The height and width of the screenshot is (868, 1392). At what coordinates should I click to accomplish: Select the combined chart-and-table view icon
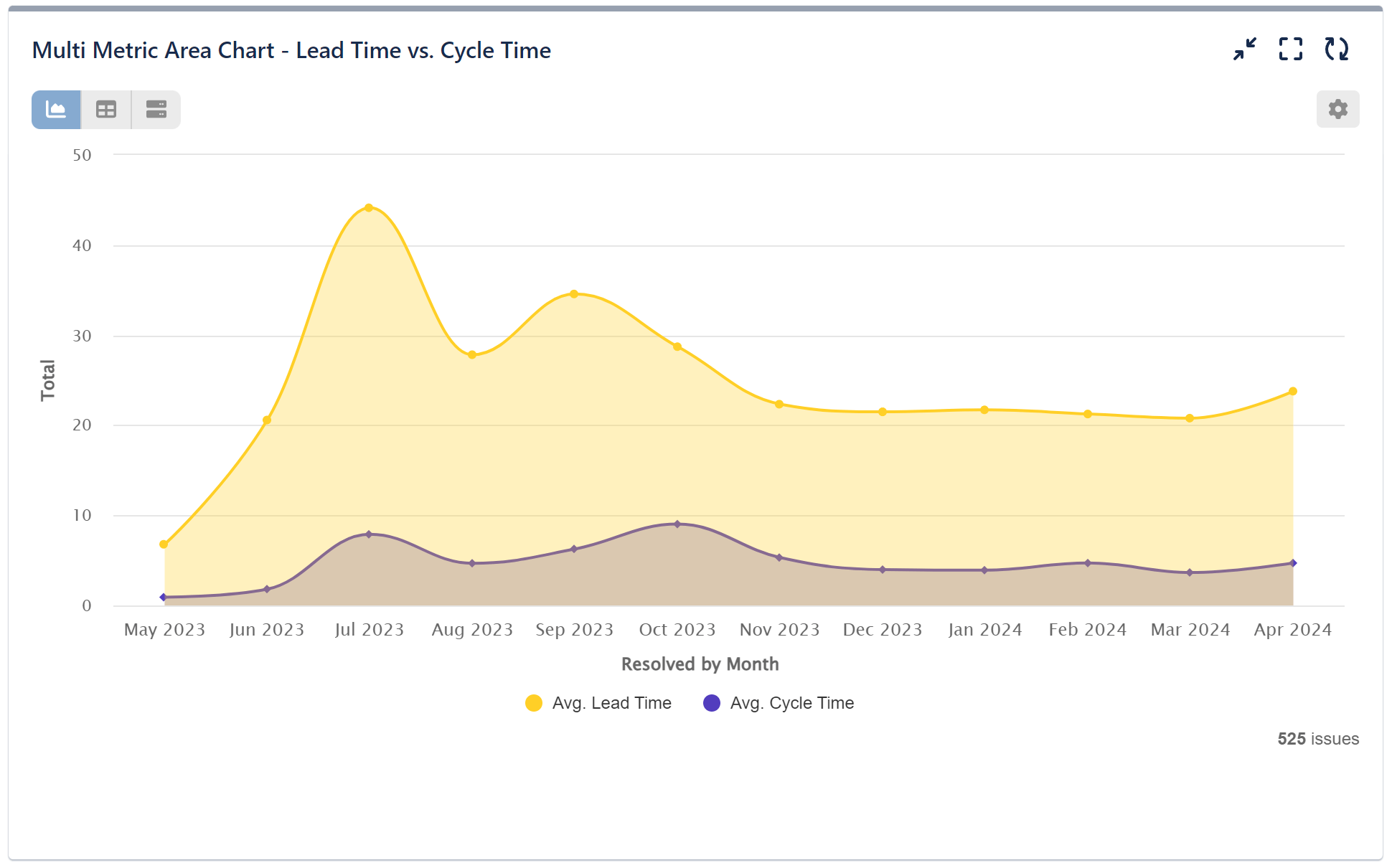(x=156, y=109)
